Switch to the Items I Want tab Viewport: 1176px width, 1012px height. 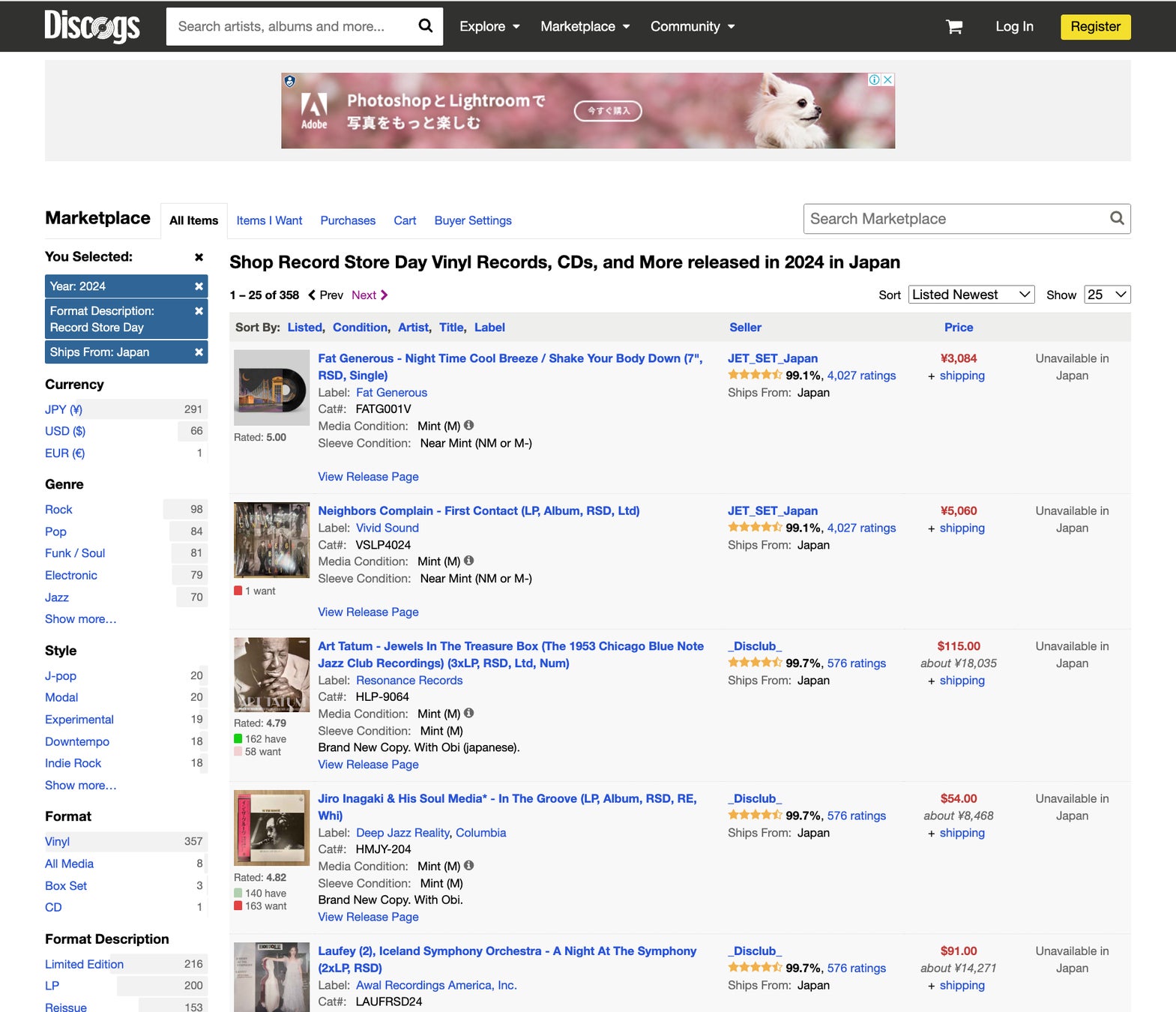[x=269, y=220]
